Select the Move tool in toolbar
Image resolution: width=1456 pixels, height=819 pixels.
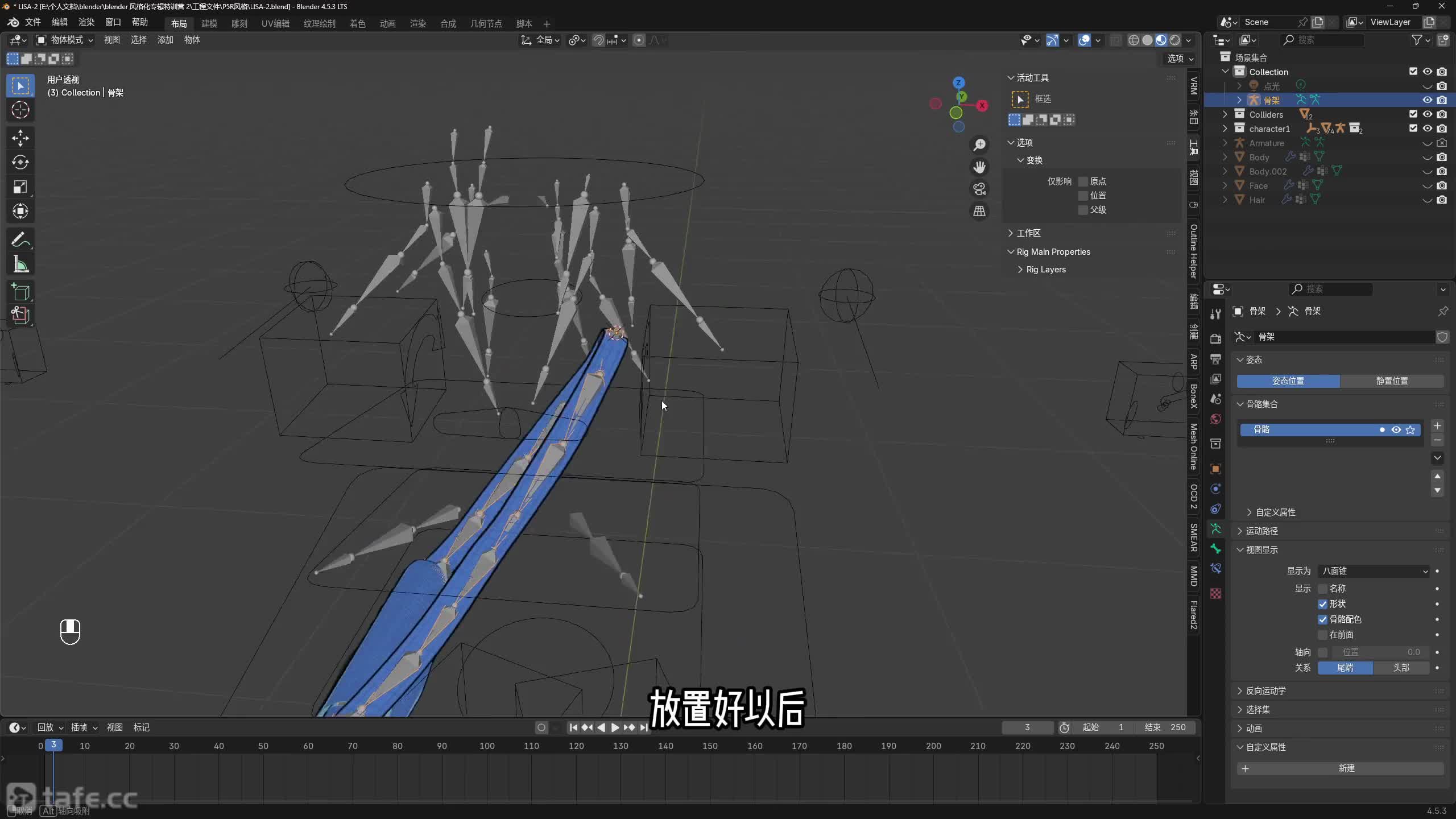tap(20, 138)
